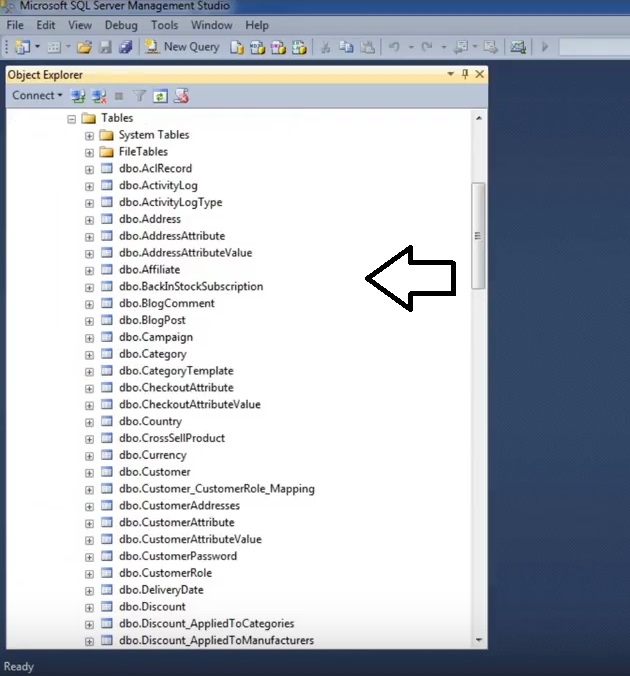Image resolution: width=630 pixels, height=676 pixels.
Task: Click Connect Object Explorer icon
Action: [x=78, y=96]
